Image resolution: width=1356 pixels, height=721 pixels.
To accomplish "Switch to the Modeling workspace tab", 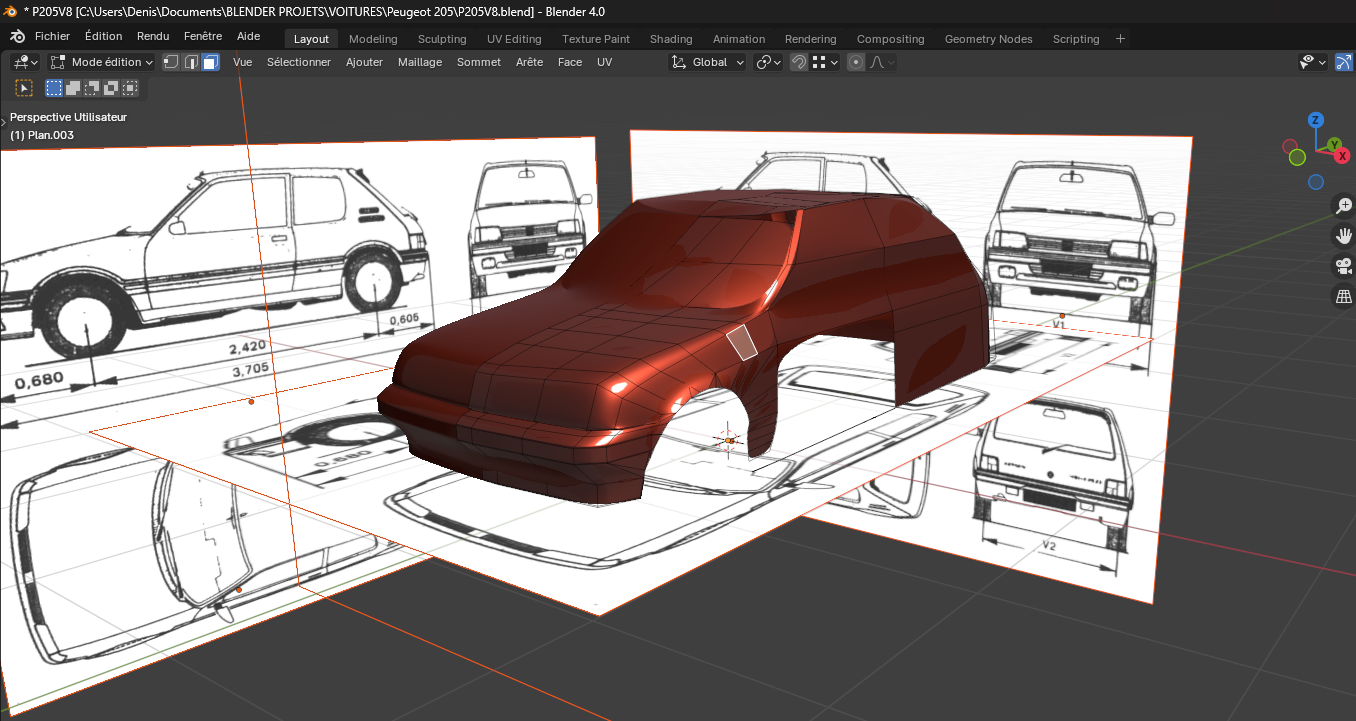I will 373,39.
